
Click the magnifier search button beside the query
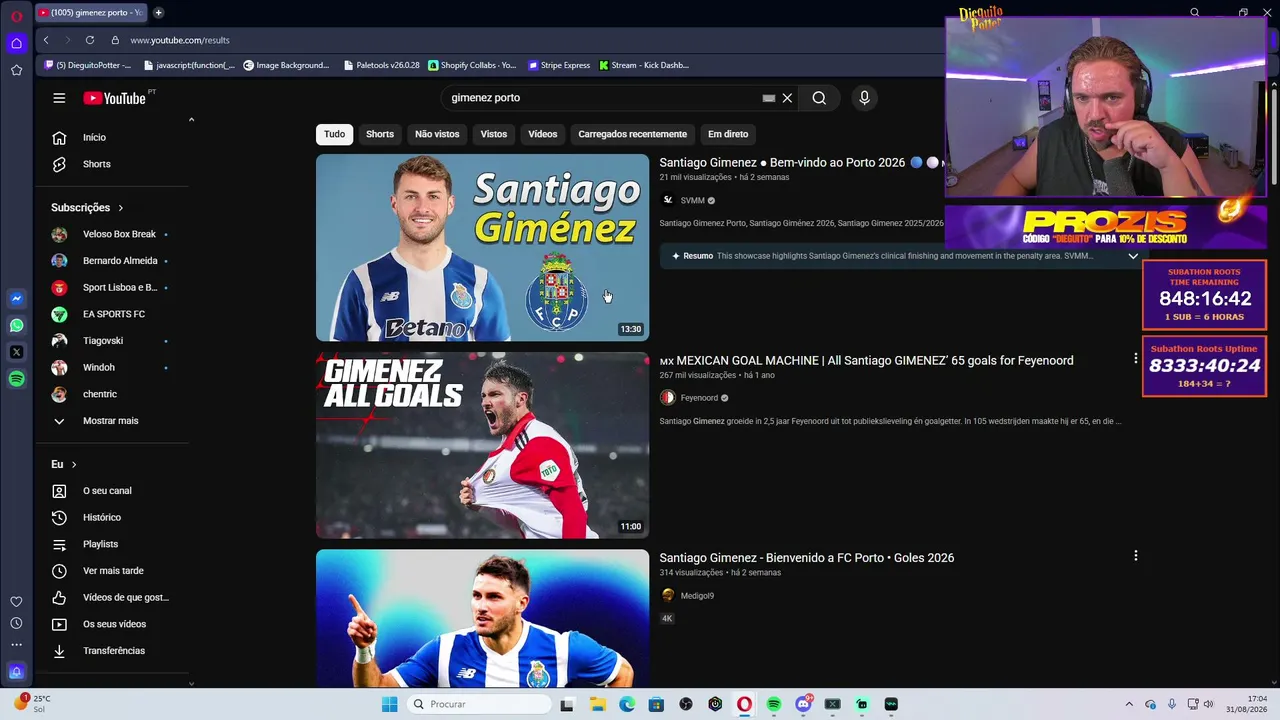[x=819, y=98]
